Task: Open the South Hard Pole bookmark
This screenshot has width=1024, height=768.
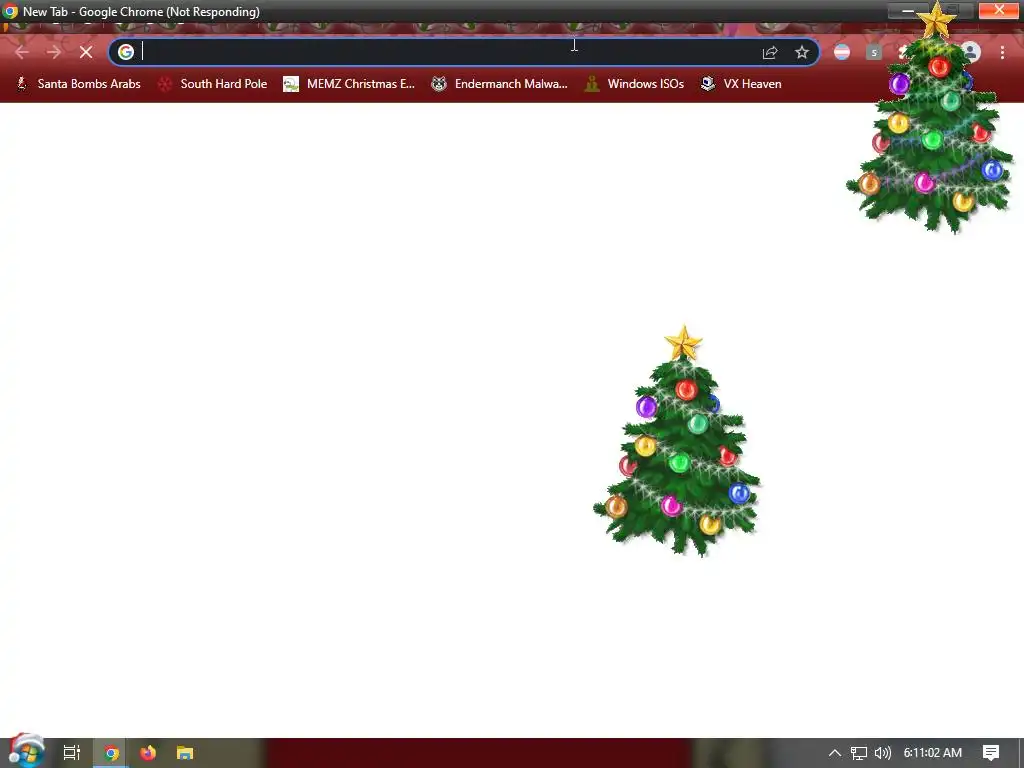Action: point(213,84)
